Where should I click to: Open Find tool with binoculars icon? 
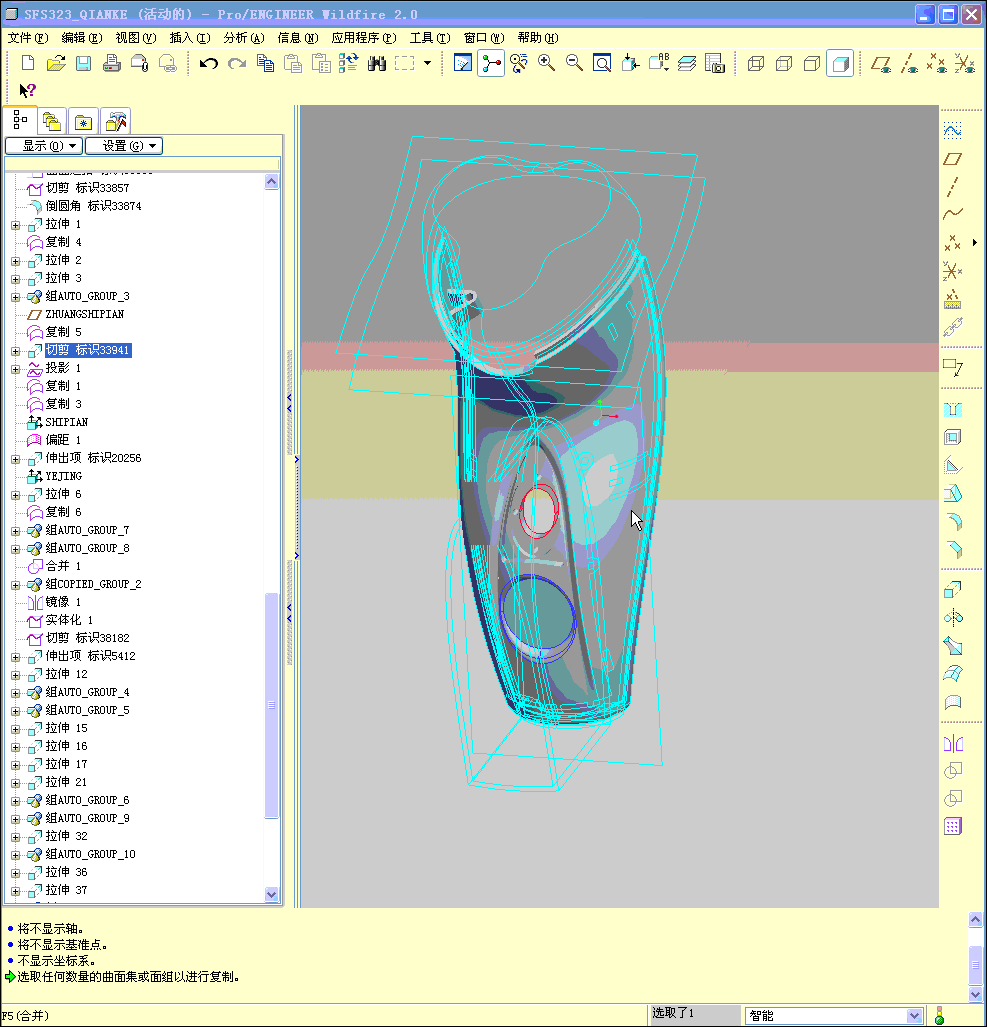377,64
